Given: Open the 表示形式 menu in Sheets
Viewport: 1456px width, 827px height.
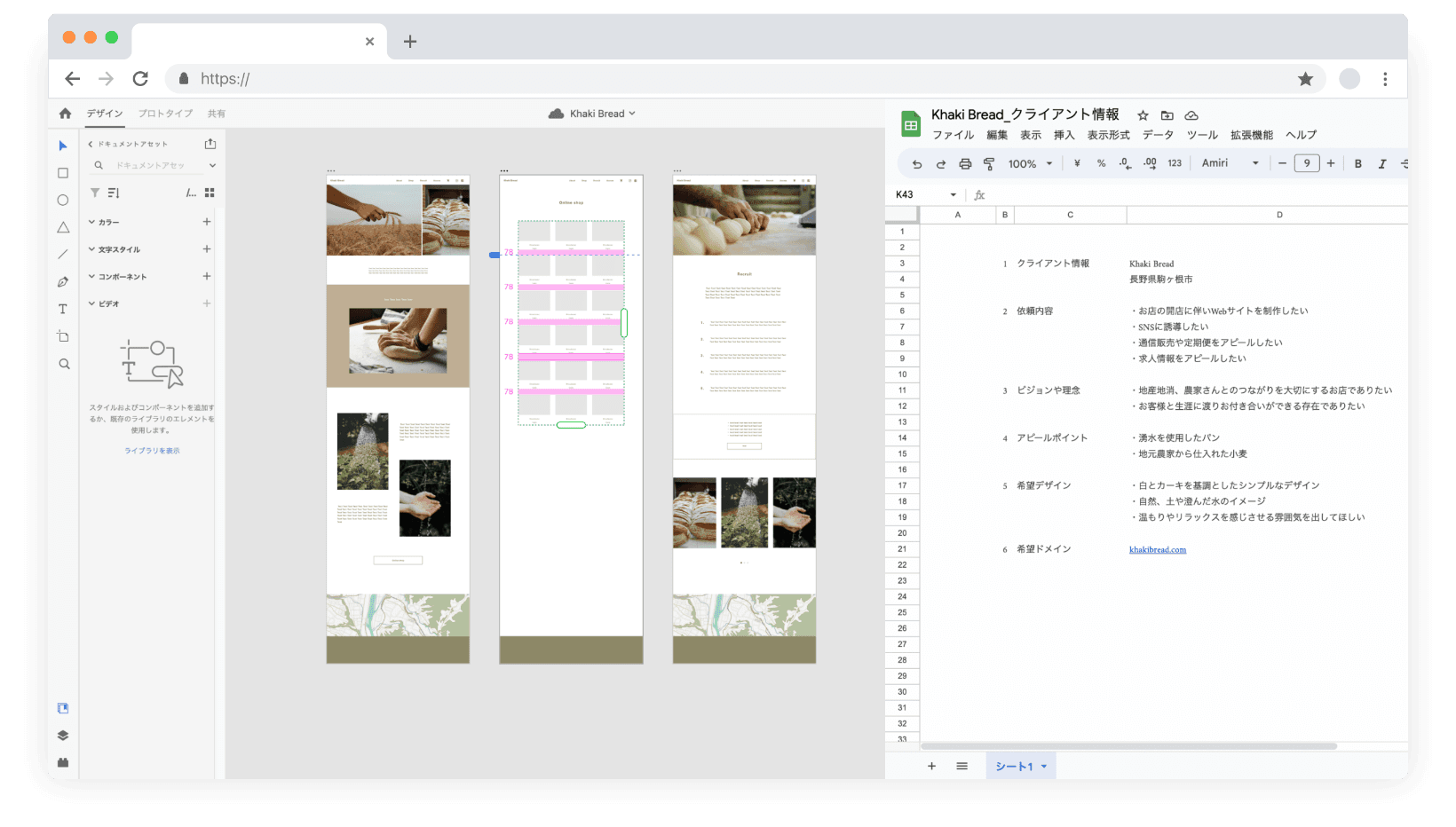Looking at the screenshot, I should pos(1108,136).
